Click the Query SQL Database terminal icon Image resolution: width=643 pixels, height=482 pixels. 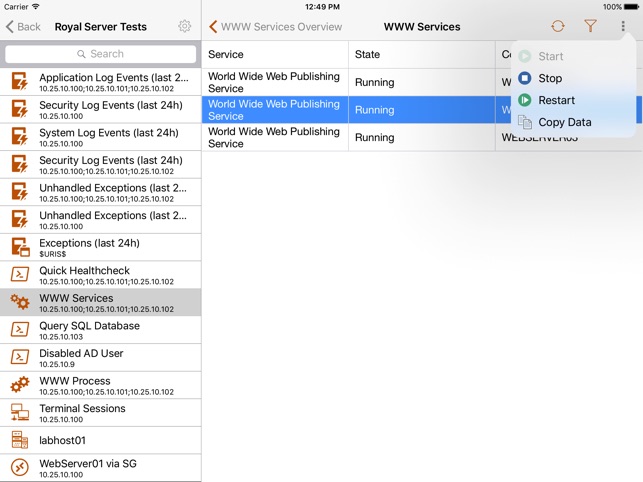(20, 329)
